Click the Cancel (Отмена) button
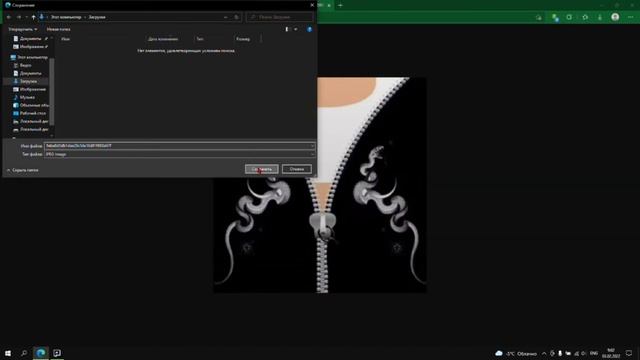 [297, 169]
